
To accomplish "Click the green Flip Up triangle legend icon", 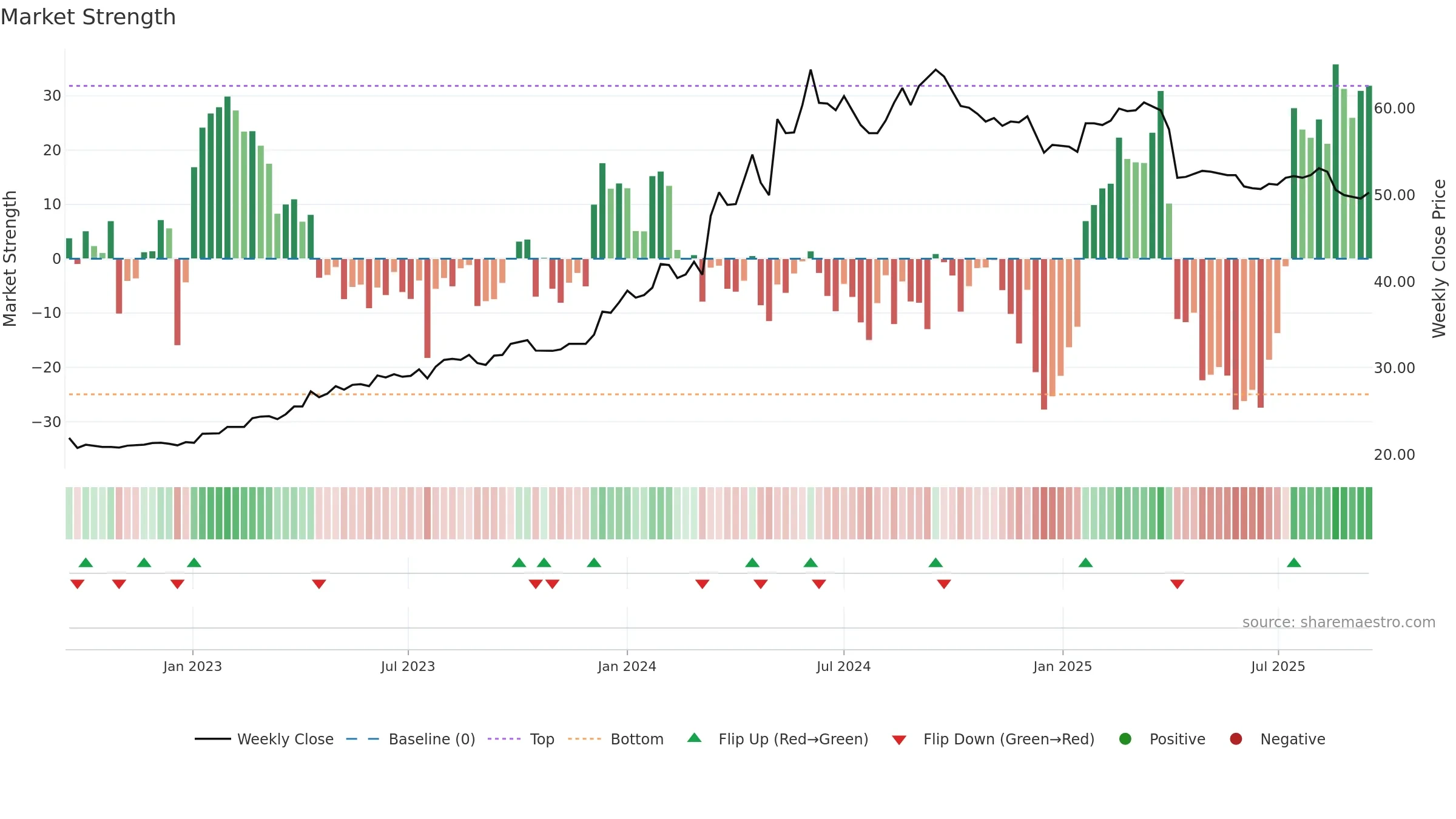I will (x=695, y=738).
